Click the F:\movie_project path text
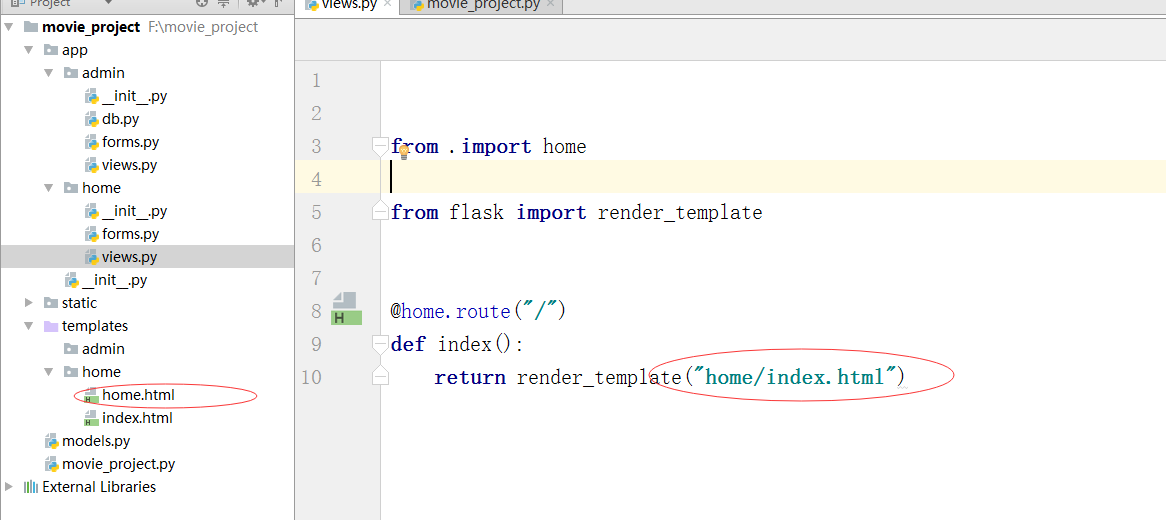The height and width of the screenshot is (520, 1166). [203, 27]
